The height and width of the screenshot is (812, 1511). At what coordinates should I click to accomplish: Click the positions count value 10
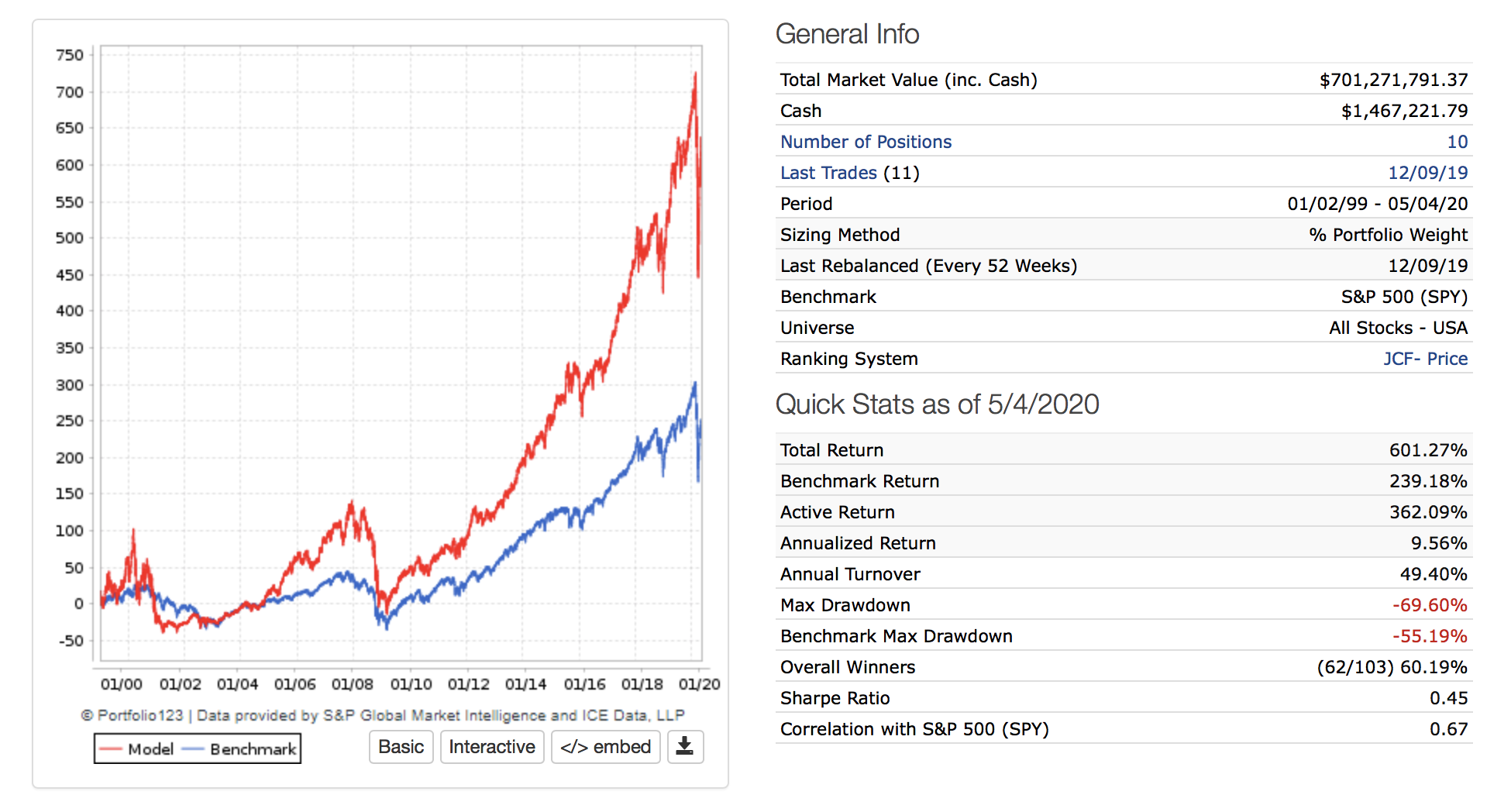[1457, 142]
